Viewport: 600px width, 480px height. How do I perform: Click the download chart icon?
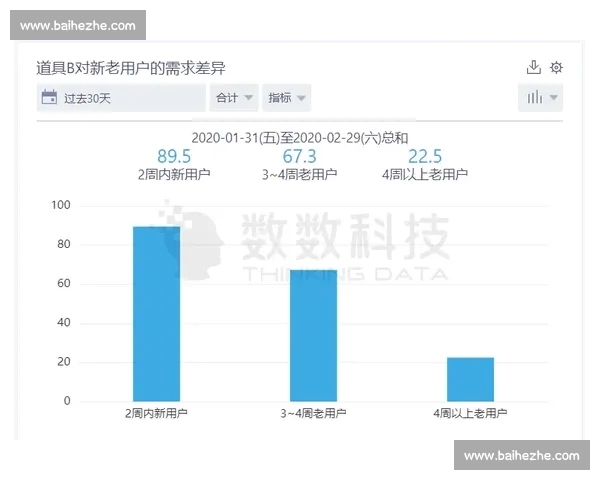tap(533, 67)
